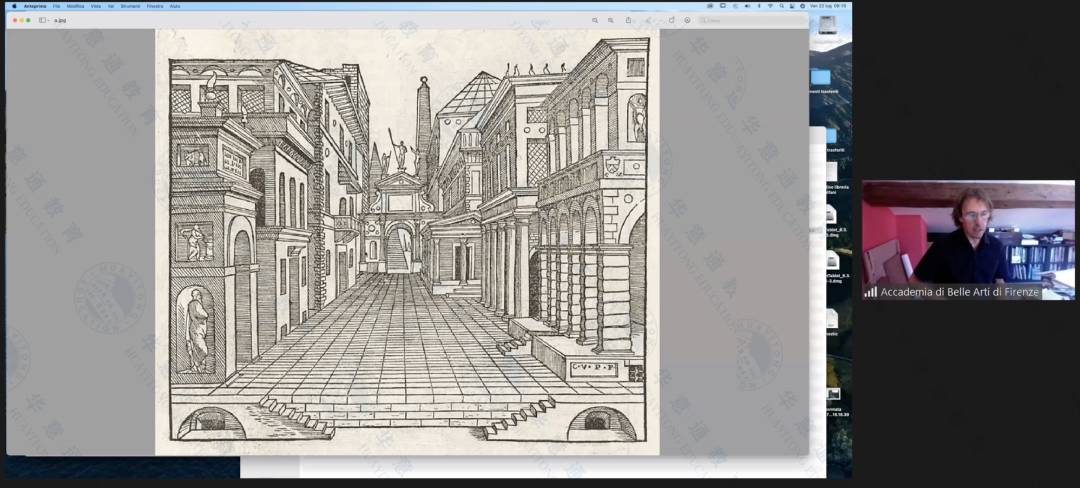Open Control Center in menu bar
Image resolution: width=1080 pixels, height=488 pixels.
tap(792, 6)
